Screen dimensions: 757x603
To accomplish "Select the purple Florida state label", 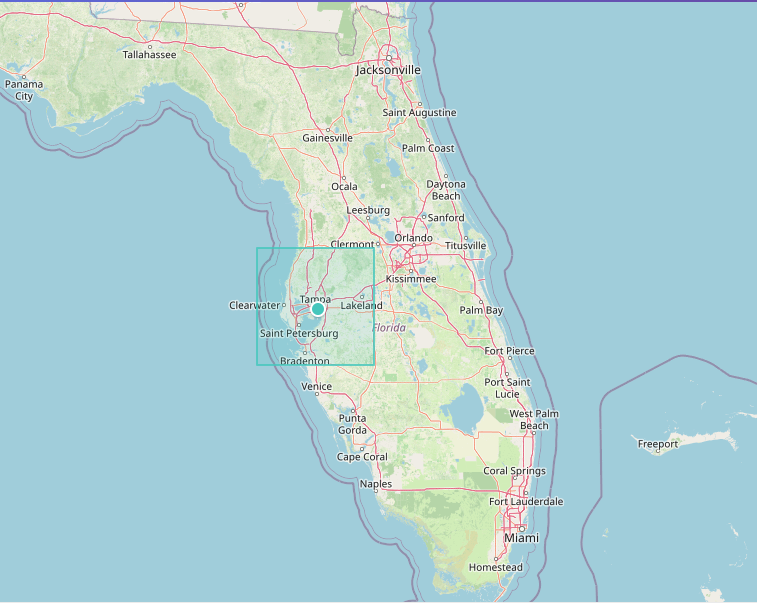I will pyautogui.click(x=389, y=328).
